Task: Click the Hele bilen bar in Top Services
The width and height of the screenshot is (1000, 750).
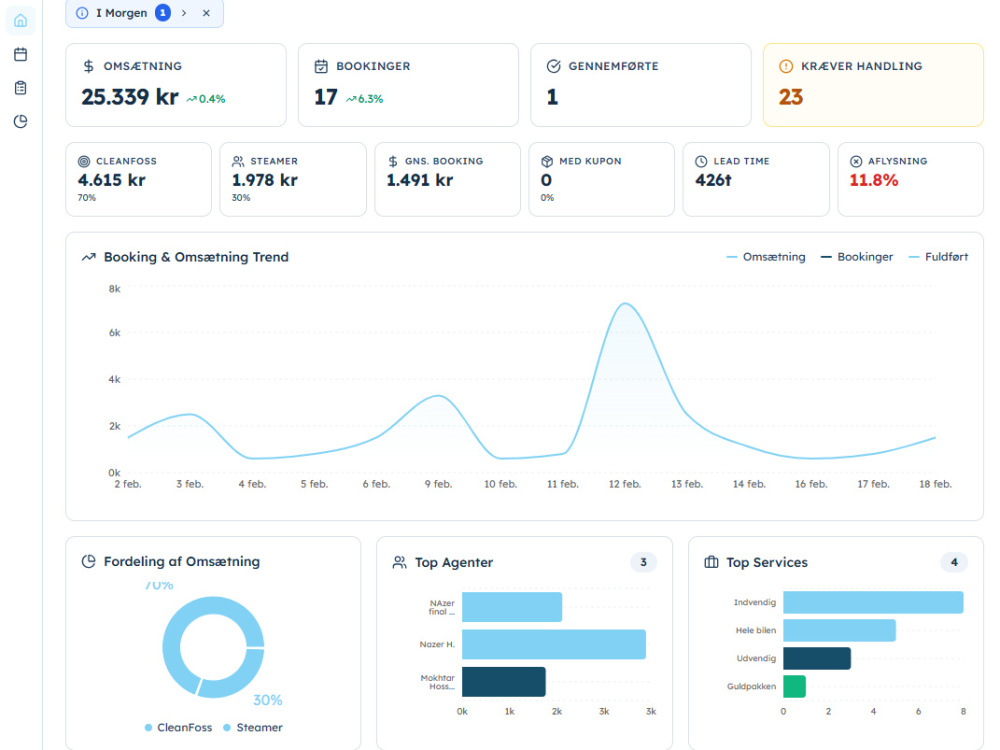Action: pyautogui.click(x=839, y=630)
